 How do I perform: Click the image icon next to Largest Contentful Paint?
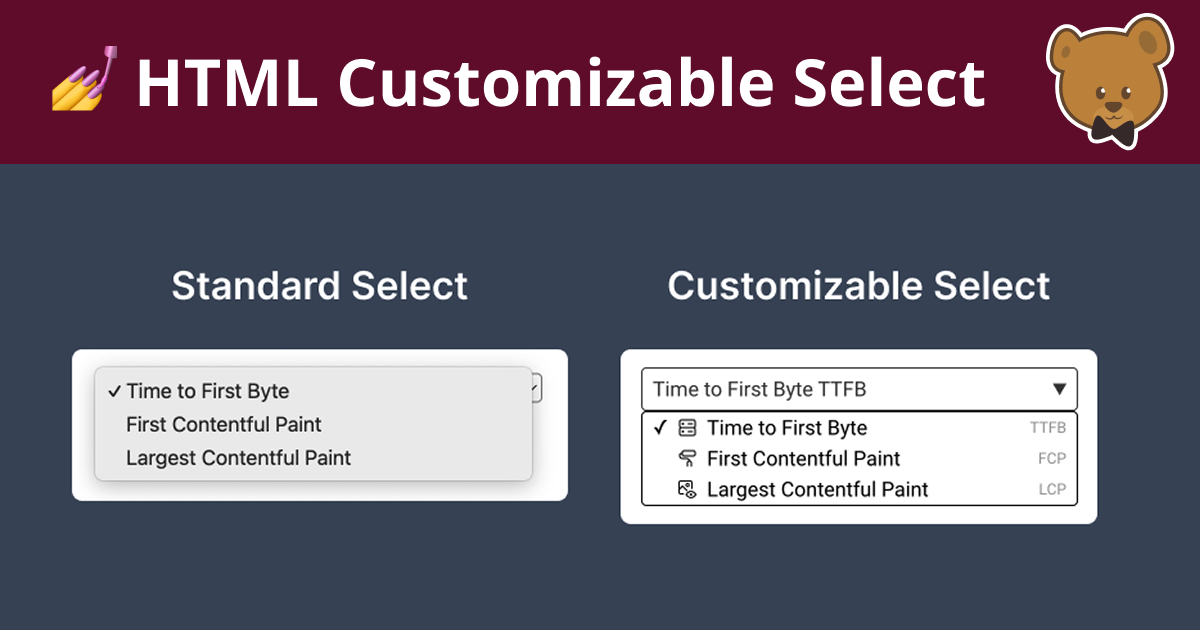tap(685, 489)
